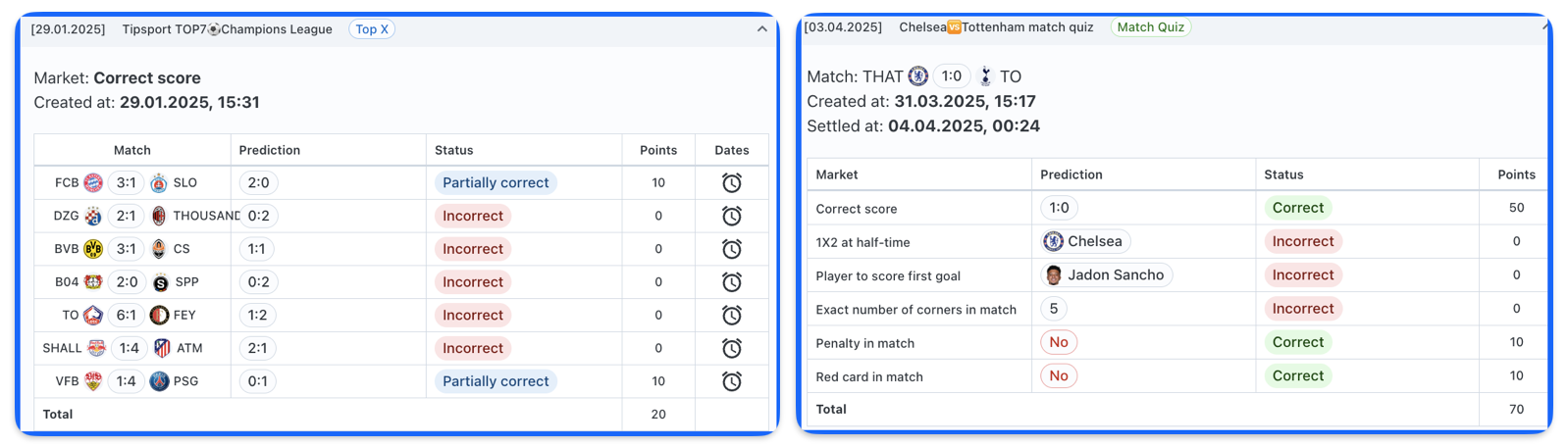Click the Bayern Munich team crest
The image size is (1568, 447).
point(93,183)
